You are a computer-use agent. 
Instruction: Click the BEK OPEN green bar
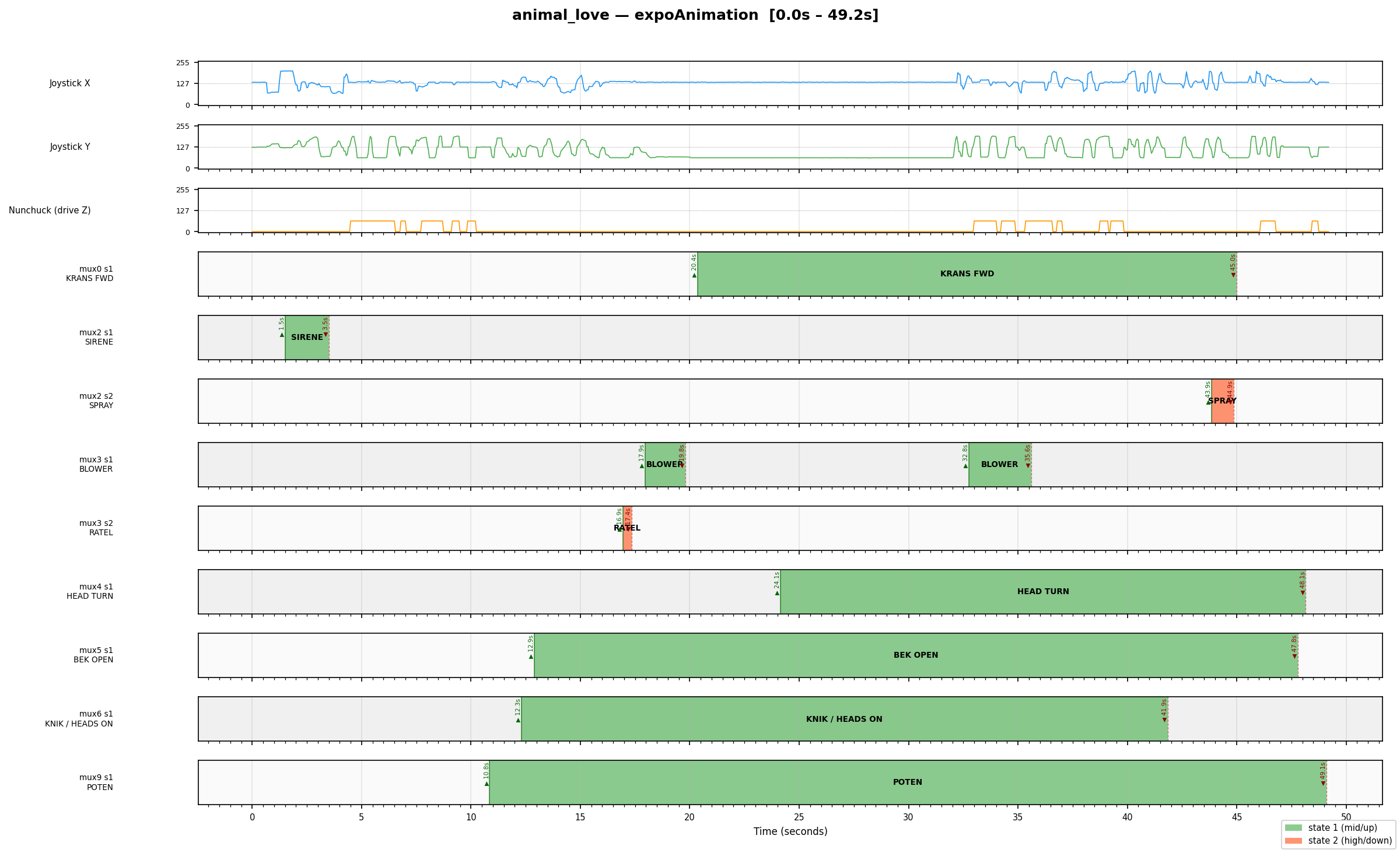click(916, 655)
